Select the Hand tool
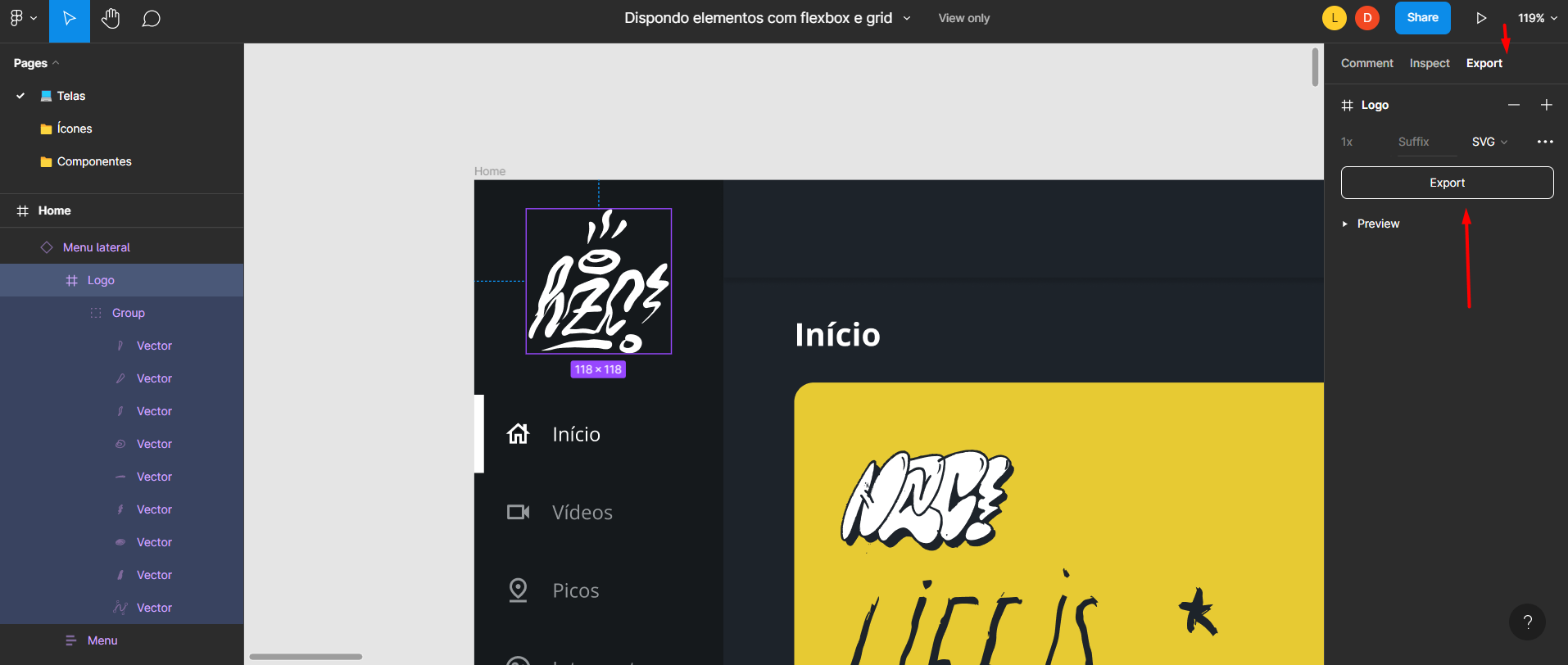1568x665 pixels. [x=111, y=18]
